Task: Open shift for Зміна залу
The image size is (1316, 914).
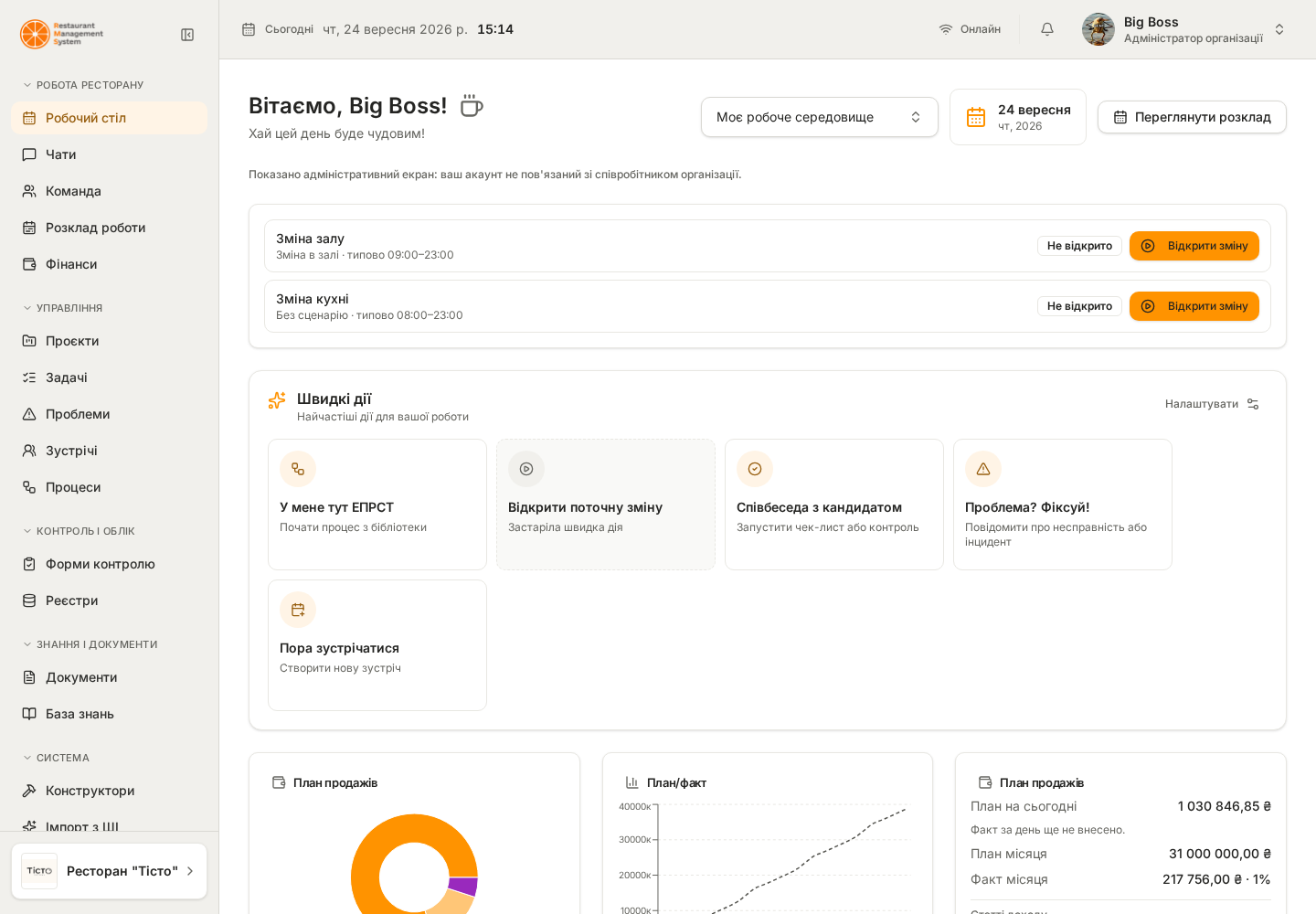Action: coord(1194,246)
